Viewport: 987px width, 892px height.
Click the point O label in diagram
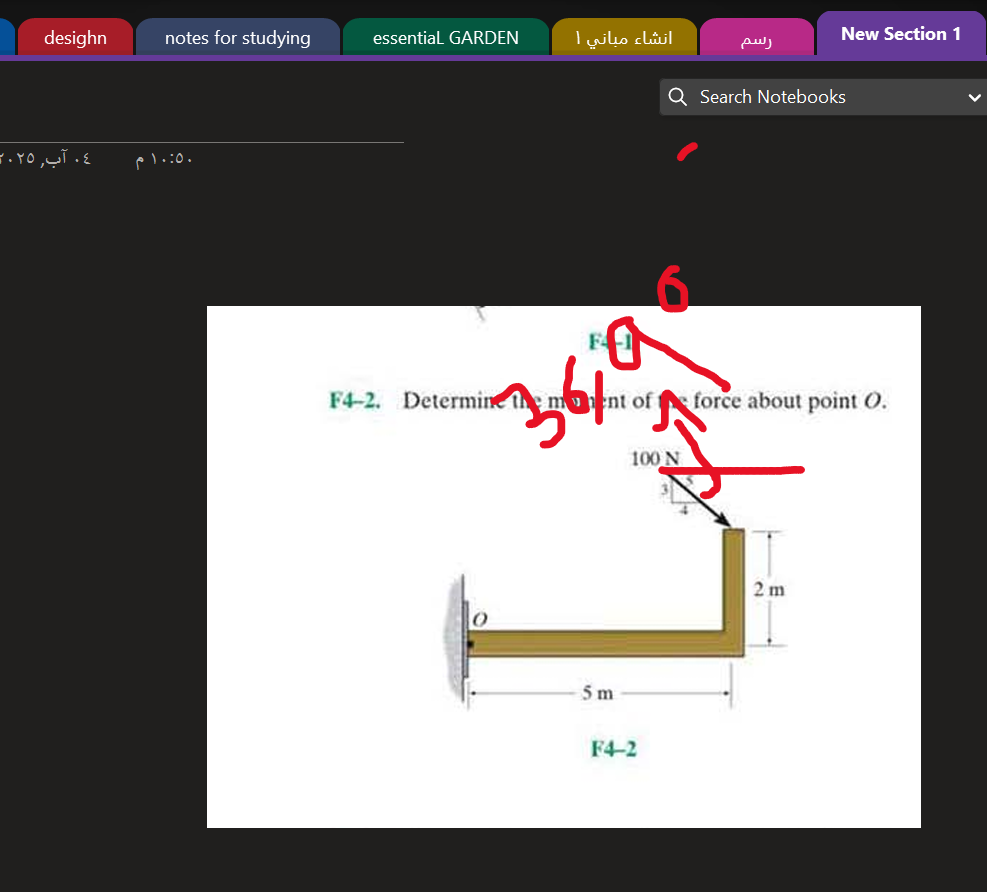[478, 620]
